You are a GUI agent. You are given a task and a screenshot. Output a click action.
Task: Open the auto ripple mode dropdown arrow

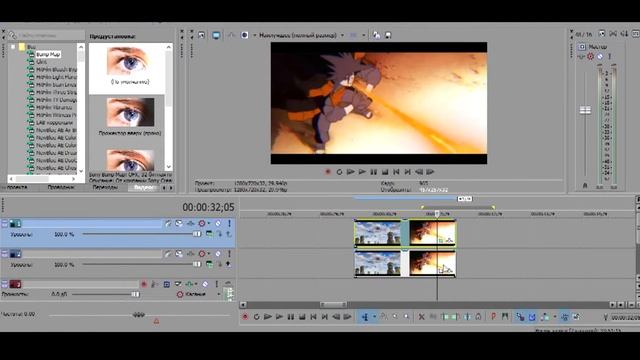[555, 317]
